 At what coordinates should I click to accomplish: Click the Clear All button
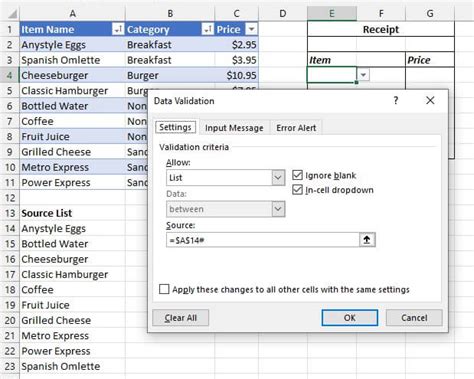(181, 318)
